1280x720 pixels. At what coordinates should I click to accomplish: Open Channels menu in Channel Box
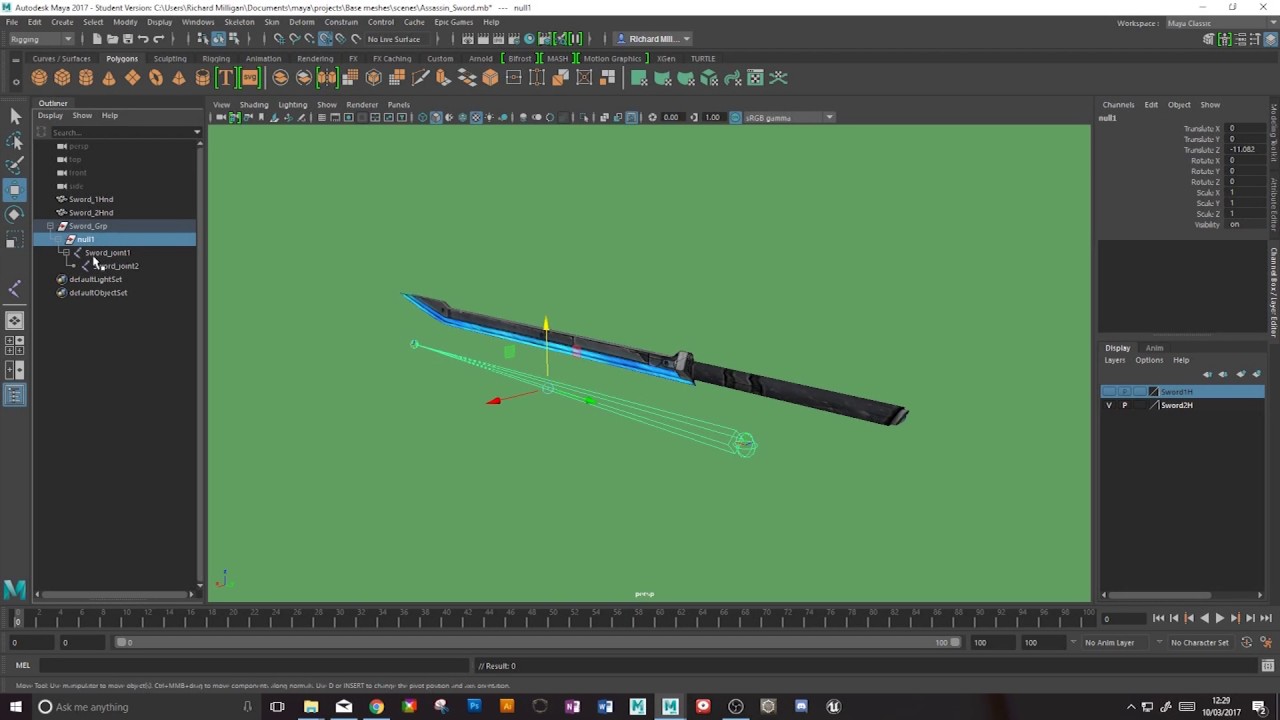point(1118,105)
